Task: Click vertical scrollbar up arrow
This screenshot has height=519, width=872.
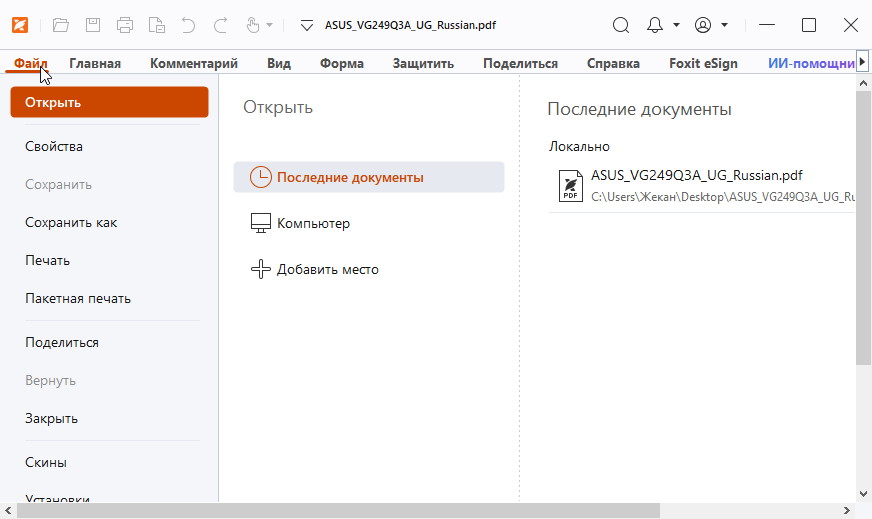Action: (863, 83)
